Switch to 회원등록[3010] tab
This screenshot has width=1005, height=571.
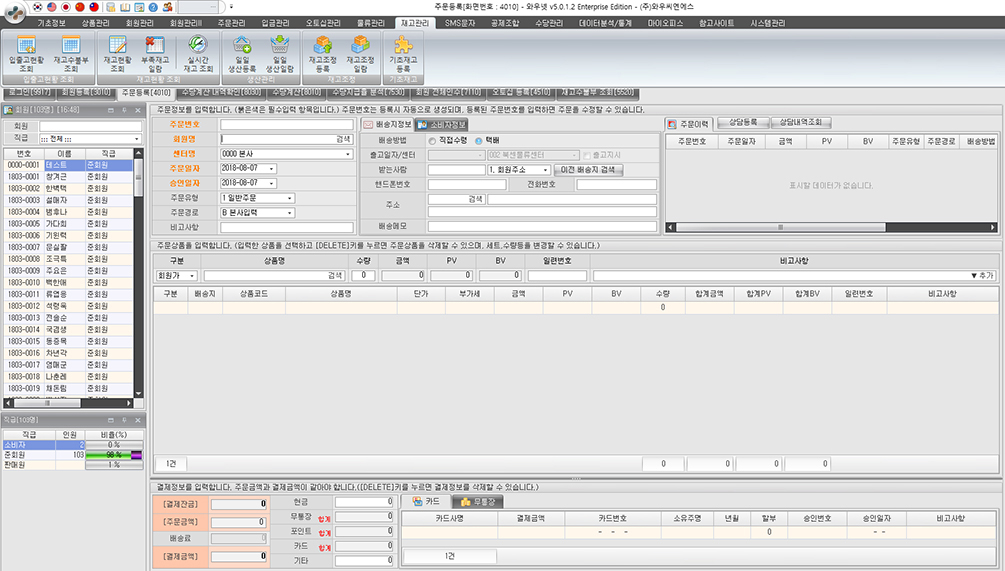pos(86,93)
